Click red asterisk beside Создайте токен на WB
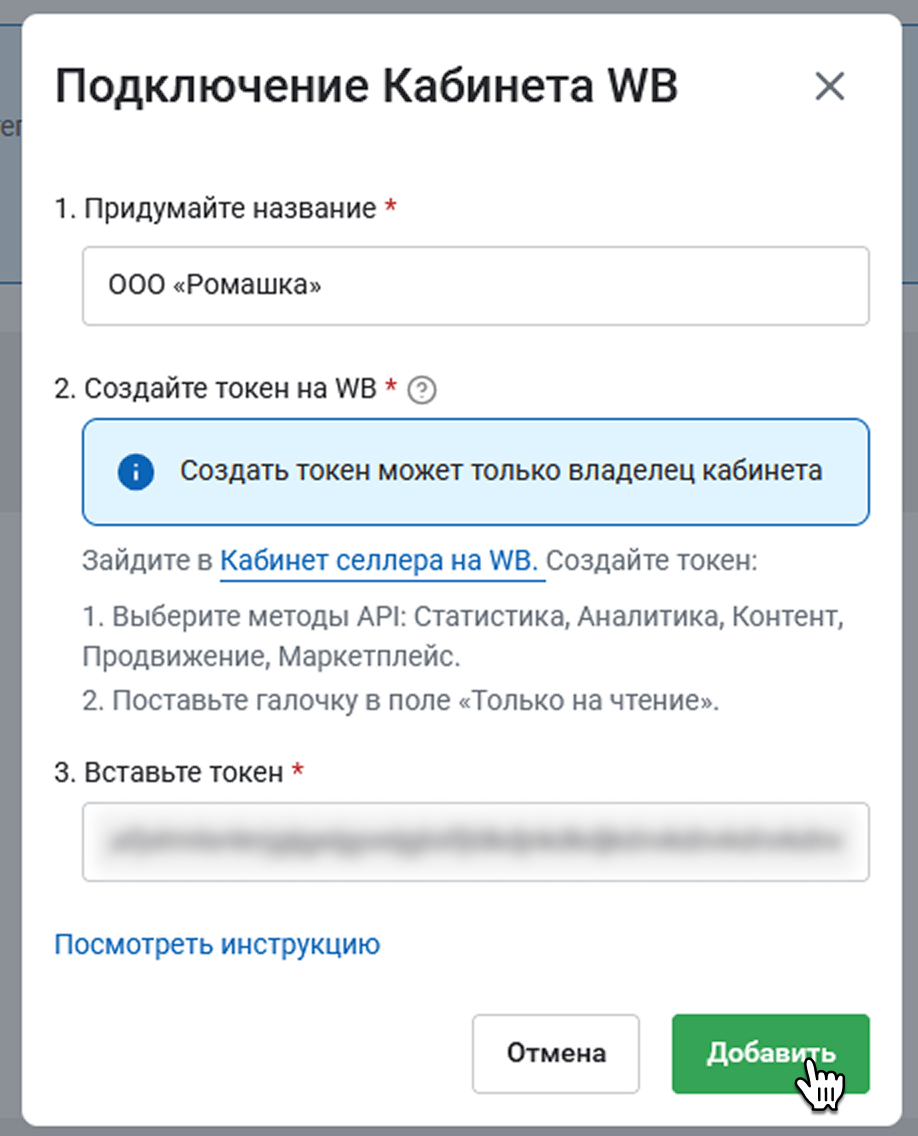The width and height of the screenshot is (918, 1136). click(391, 386)
